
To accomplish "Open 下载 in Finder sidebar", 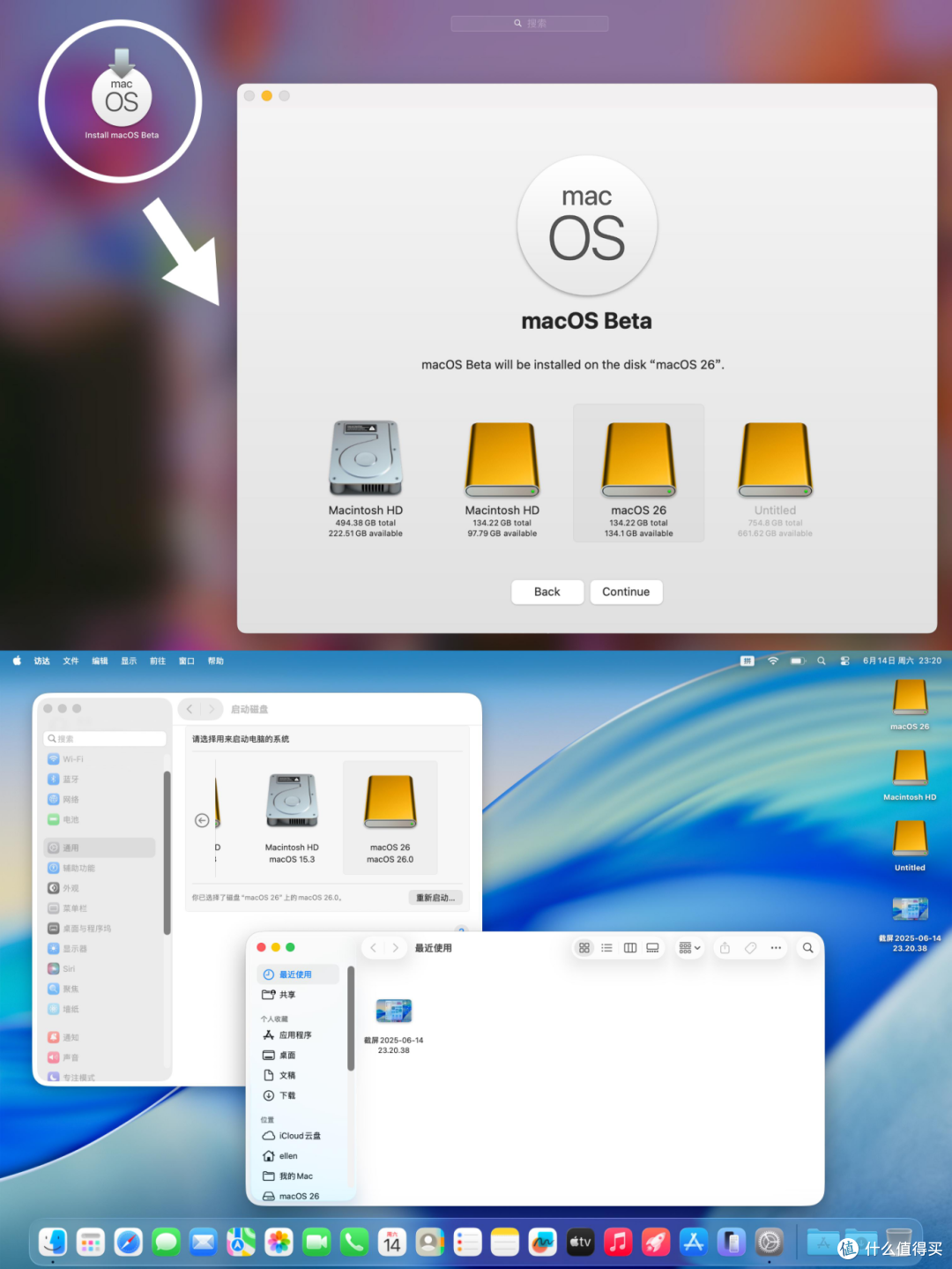I will (x=298, y=1096).
